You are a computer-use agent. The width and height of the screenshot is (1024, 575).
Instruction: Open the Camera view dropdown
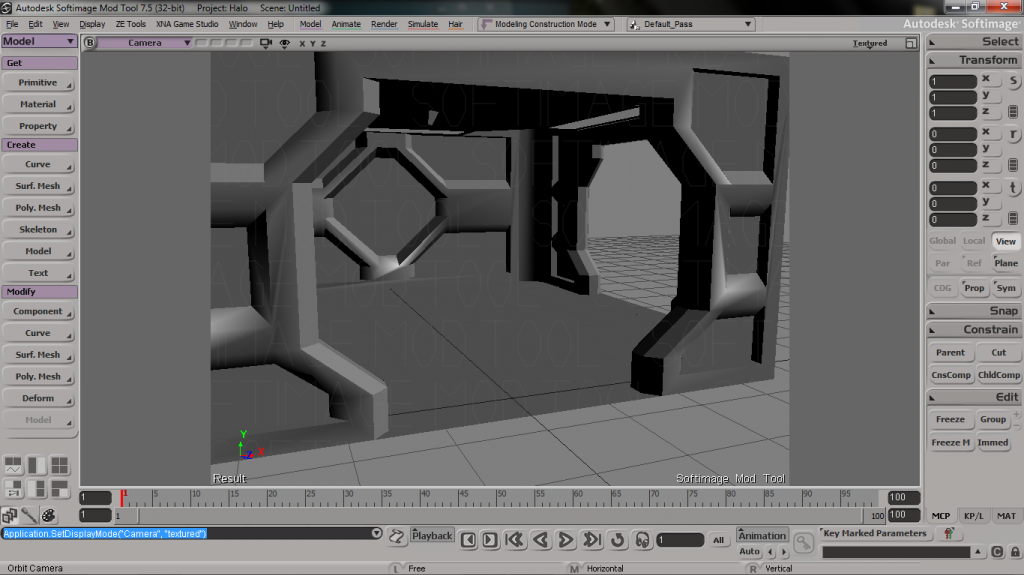(145, 43)
